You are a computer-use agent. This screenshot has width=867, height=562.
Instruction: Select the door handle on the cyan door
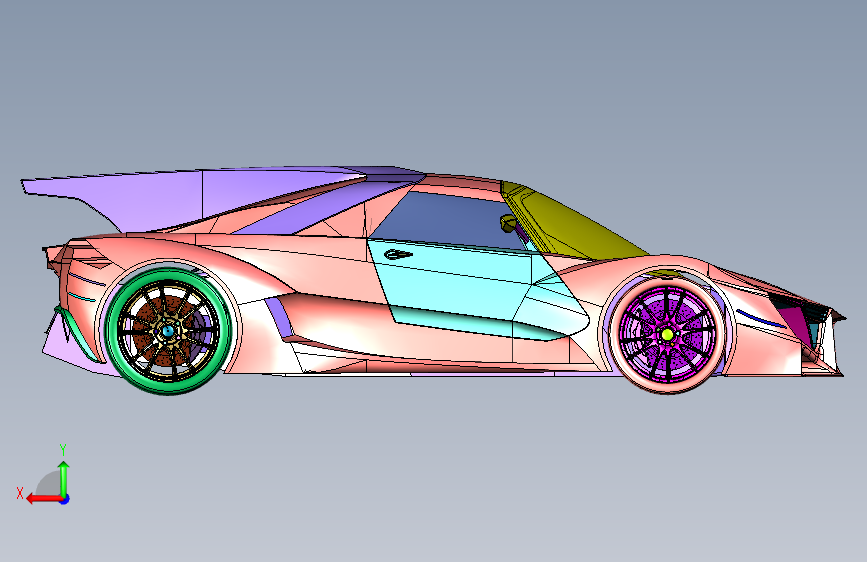point(398,254)
